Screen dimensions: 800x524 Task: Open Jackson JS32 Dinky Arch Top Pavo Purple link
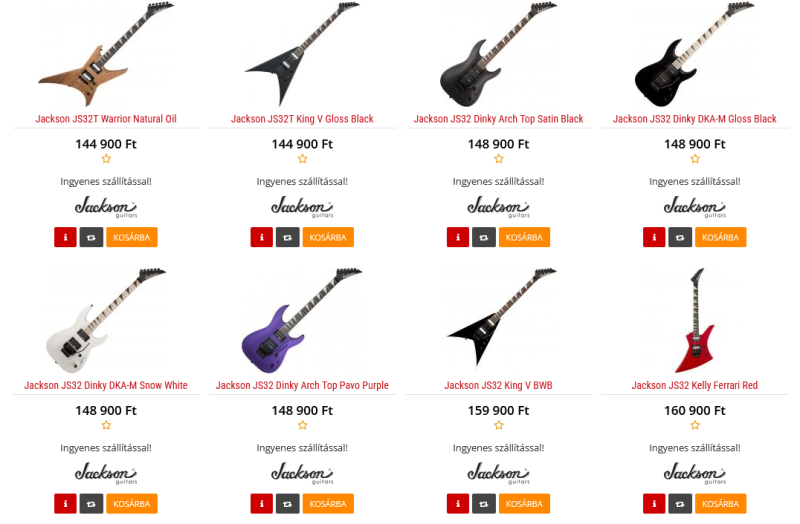click(x=302, y=385)
